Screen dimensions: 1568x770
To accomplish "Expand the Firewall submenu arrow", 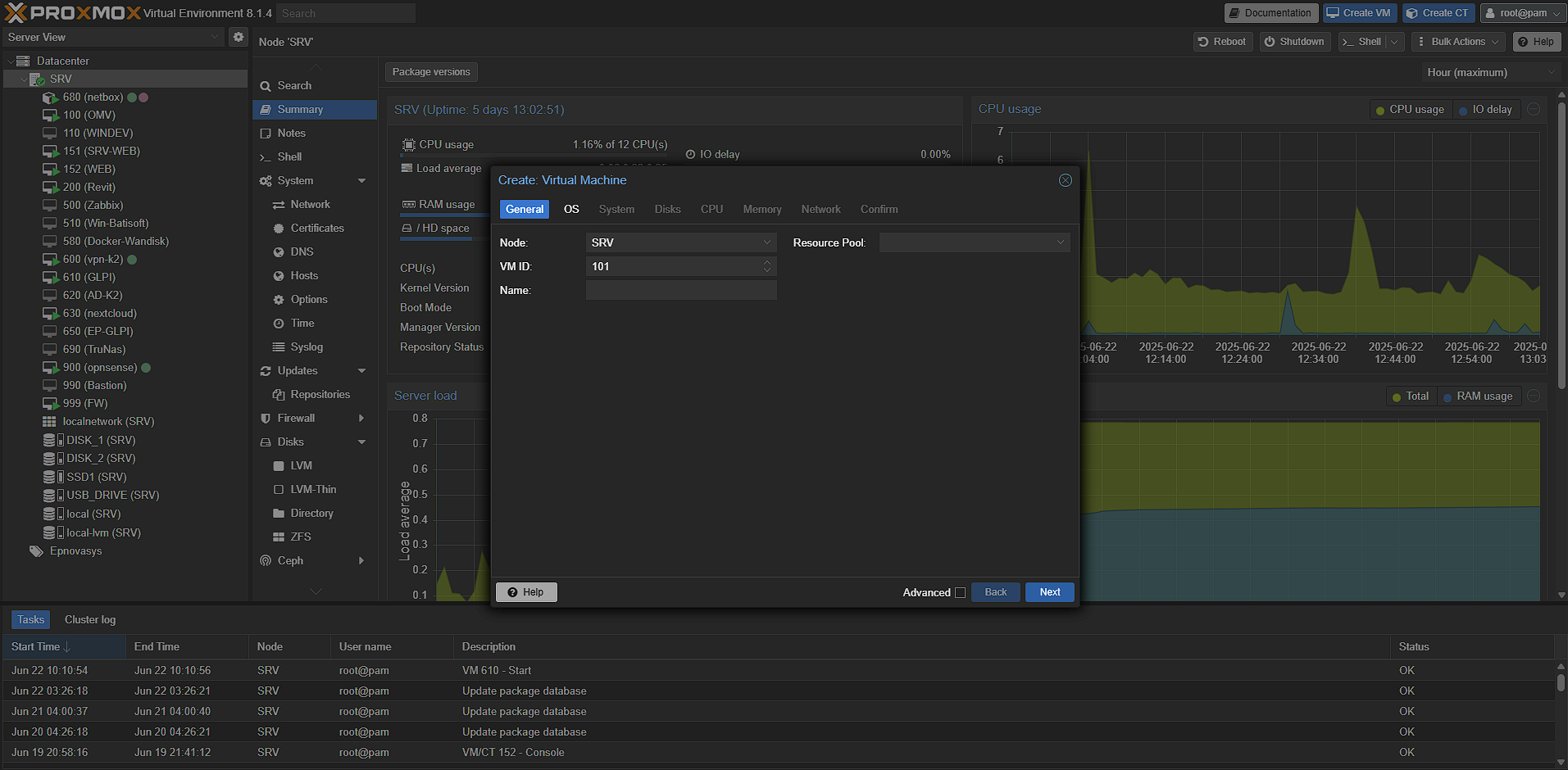I will point(361,419).
